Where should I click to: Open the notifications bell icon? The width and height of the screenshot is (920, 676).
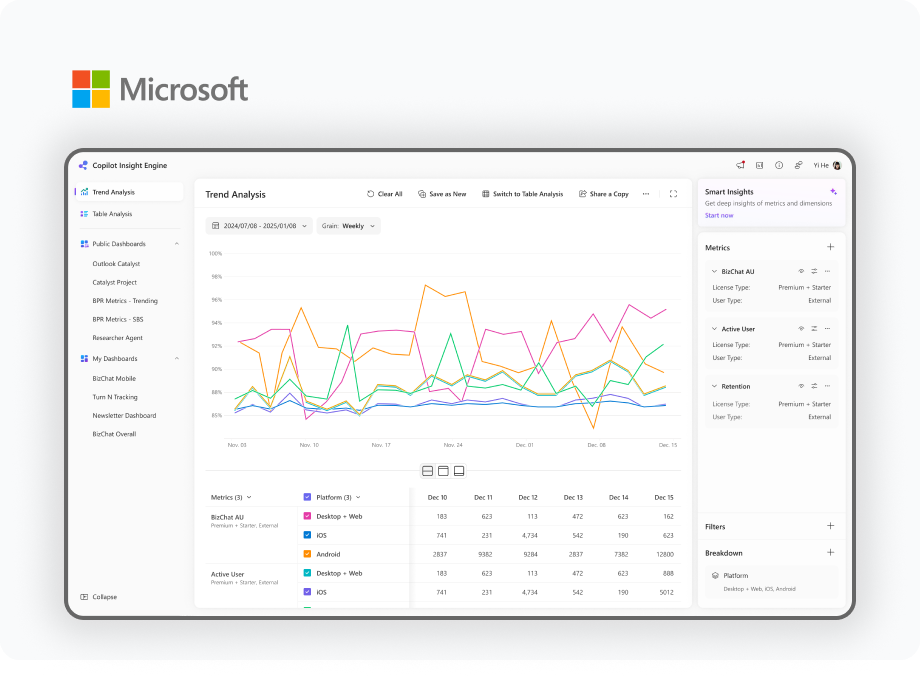tap(741, 165)
